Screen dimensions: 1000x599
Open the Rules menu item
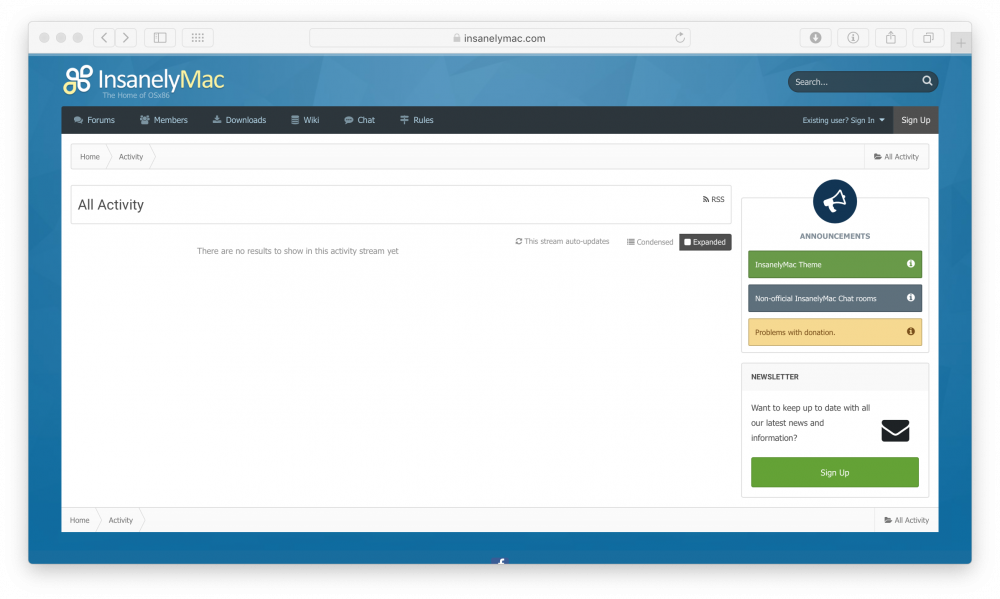point(416,120)
